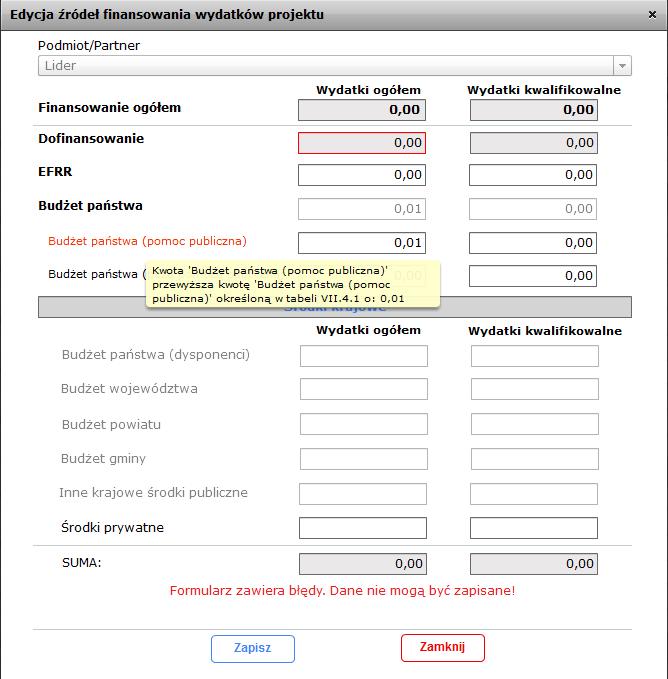Screen dimensions: 668x679
Task: Click the Zapisz button
Action: point(253,649)
